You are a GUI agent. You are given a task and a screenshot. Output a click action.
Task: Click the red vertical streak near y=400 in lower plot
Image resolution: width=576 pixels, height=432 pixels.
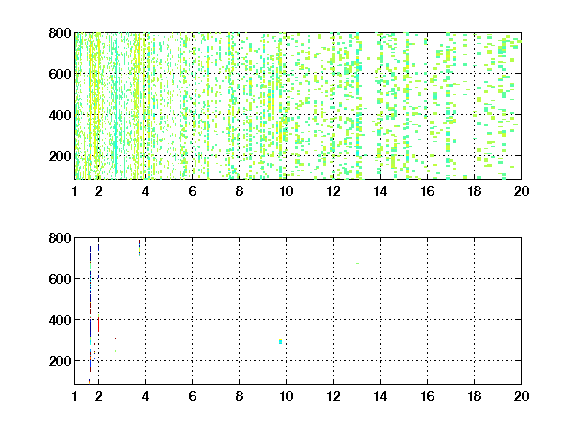click(x=98, y=325)
